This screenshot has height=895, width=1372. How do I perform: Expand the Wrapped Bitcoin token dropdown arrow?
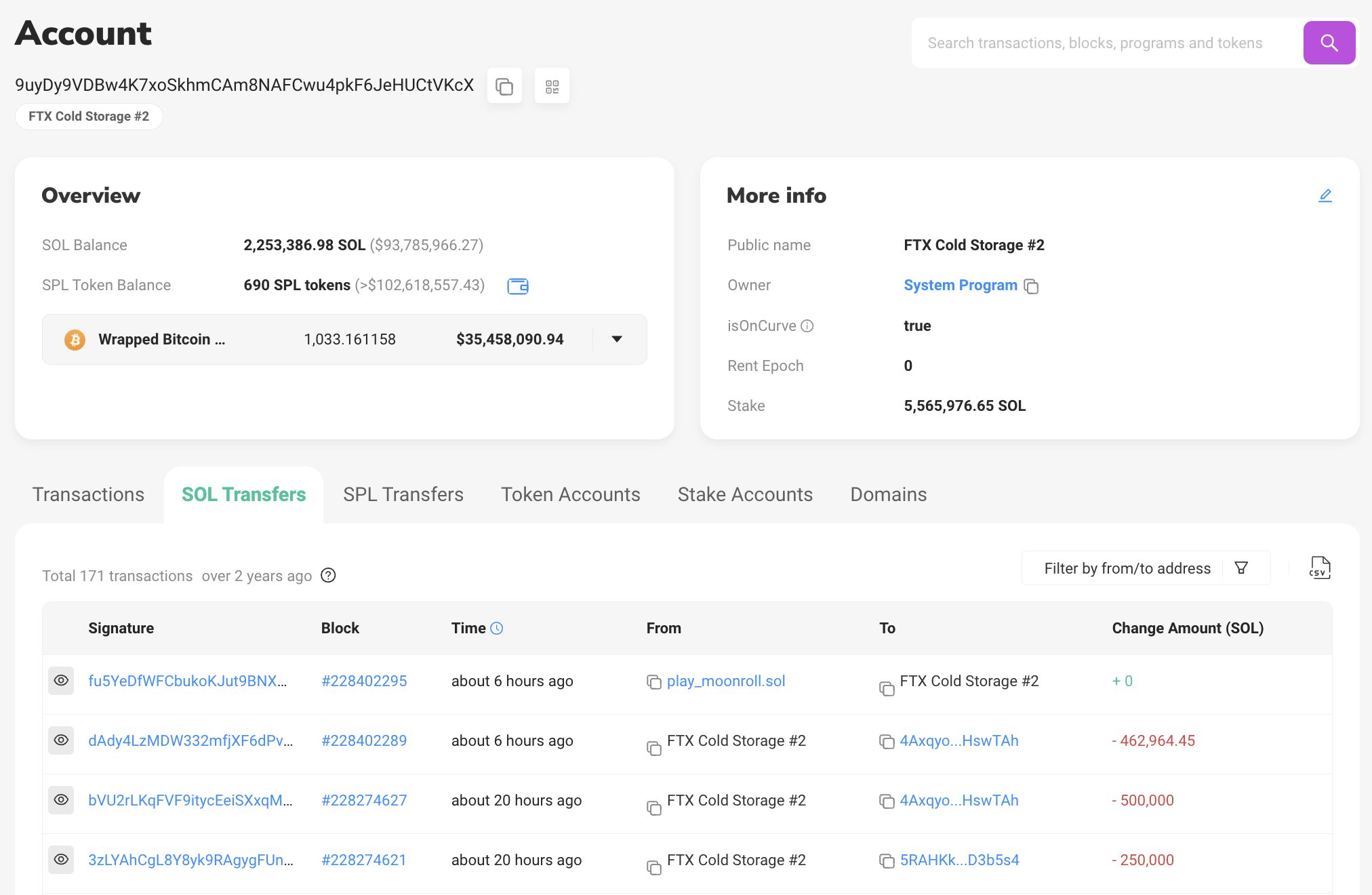[617, 339]
